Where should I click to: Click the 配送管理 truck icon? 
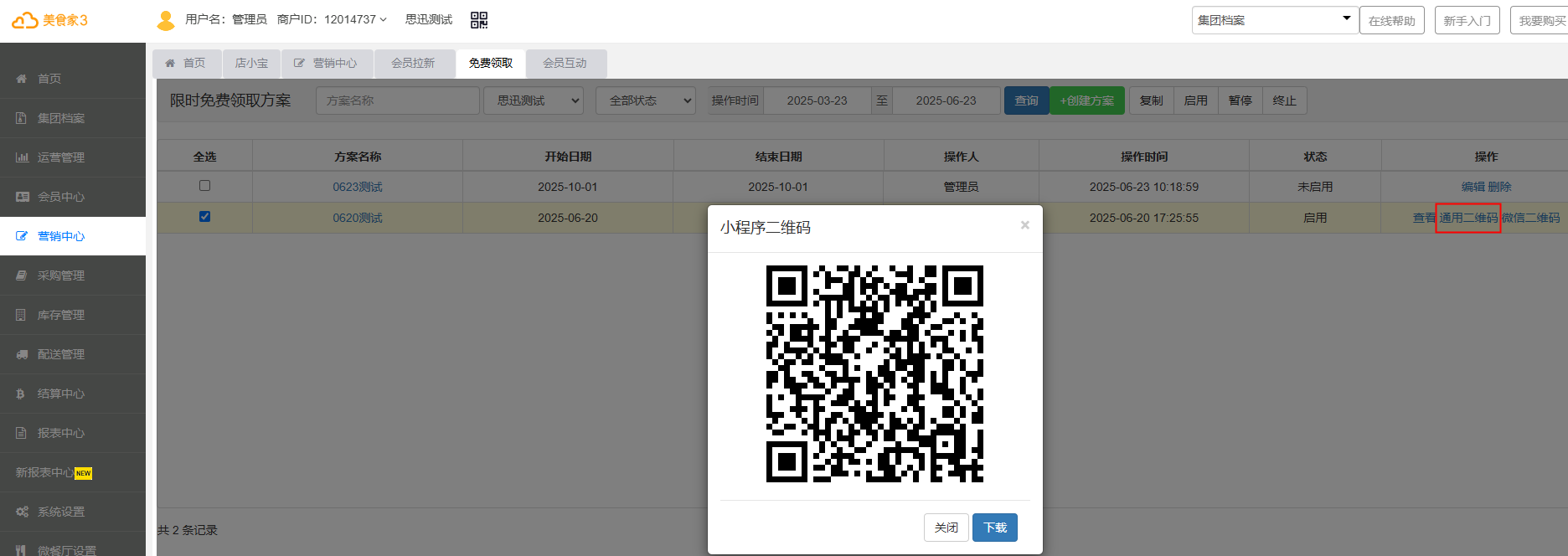[x=23, y=354]
